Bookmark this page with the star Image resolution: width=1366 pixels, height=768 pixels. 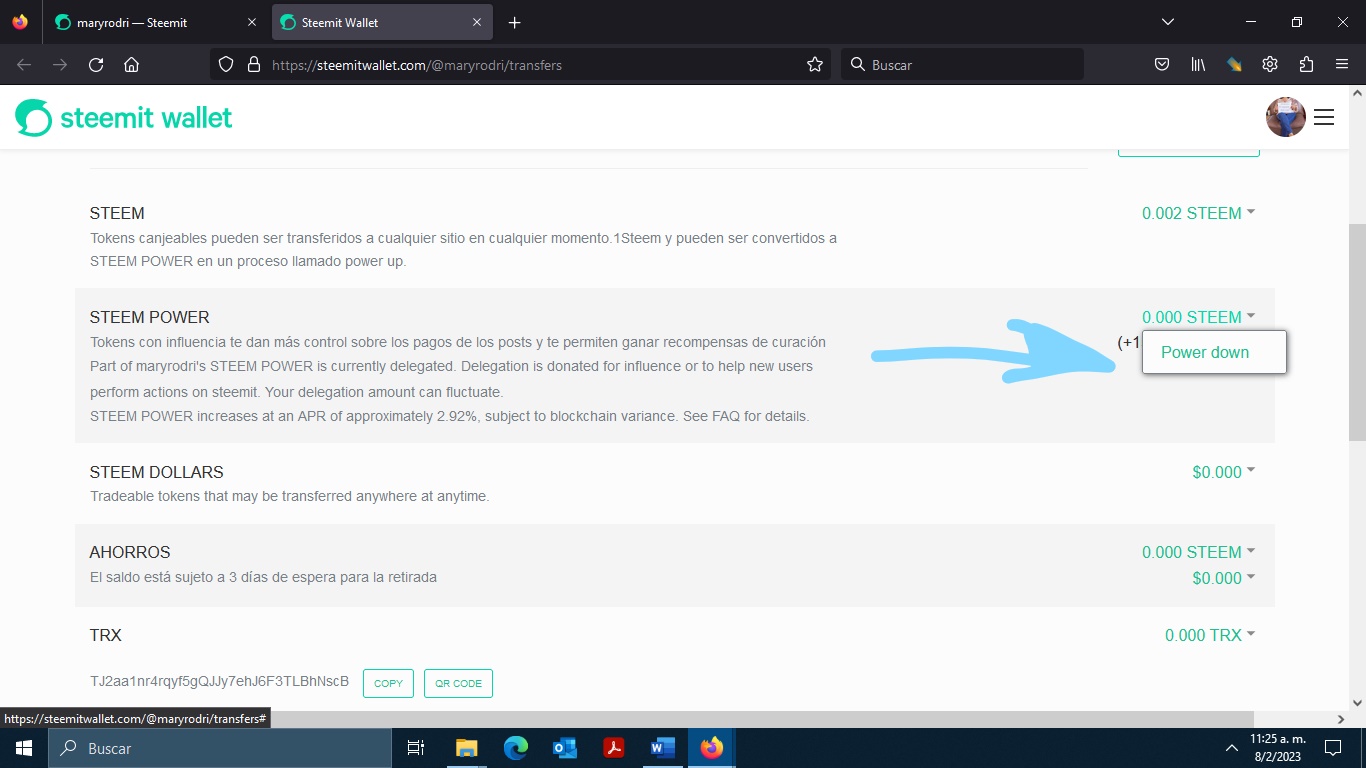click(x=815, y=64)
